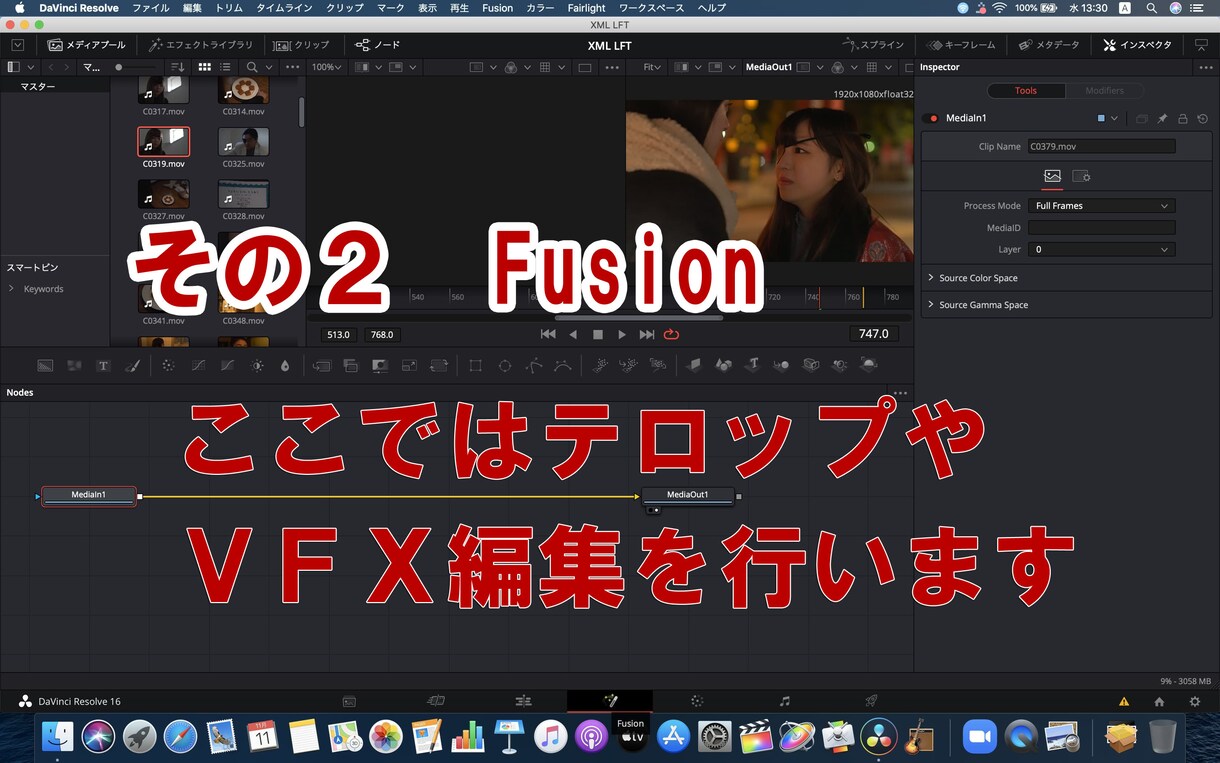
Task: Open Process Mode Full Frames dropdown
Action: pos(1101,205)
